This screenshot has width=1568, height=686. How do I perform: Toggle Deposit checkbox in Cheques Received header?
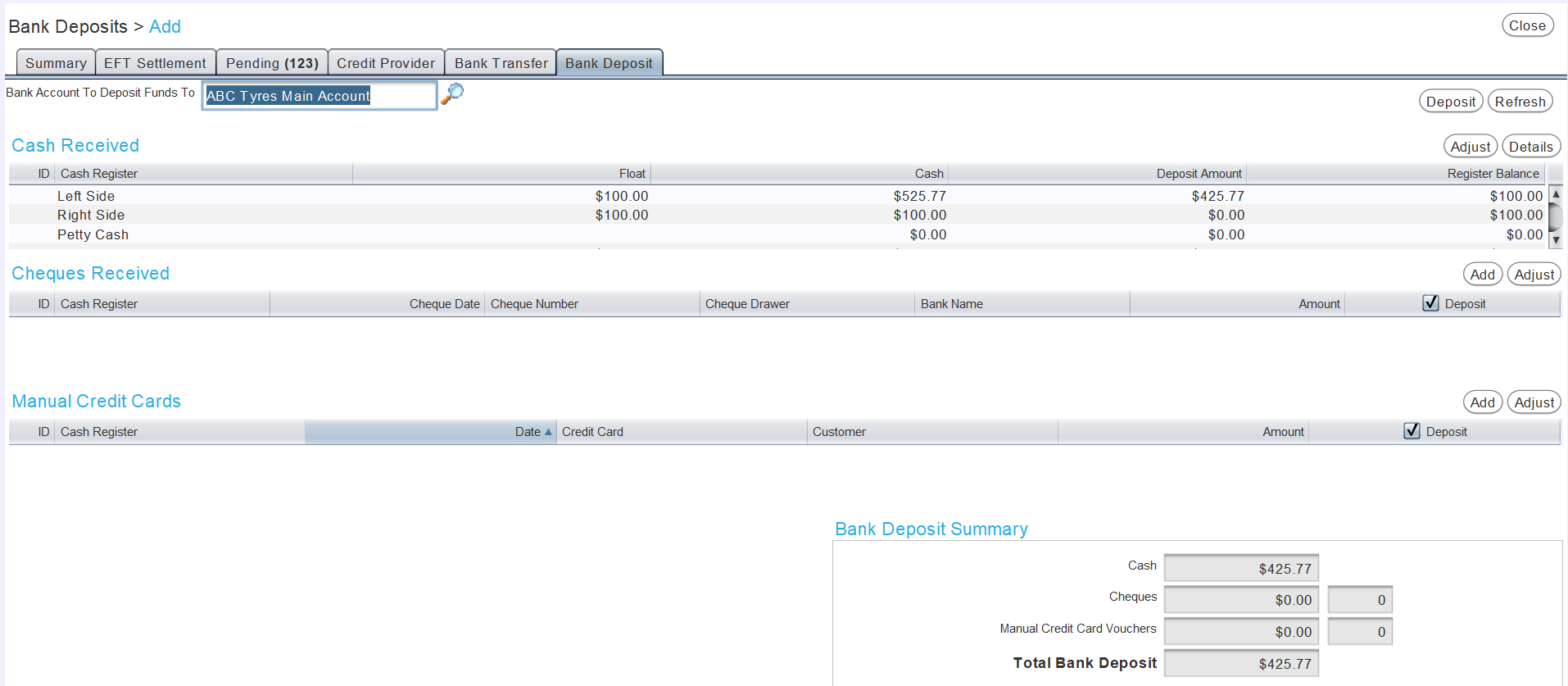coord(1430,303)
